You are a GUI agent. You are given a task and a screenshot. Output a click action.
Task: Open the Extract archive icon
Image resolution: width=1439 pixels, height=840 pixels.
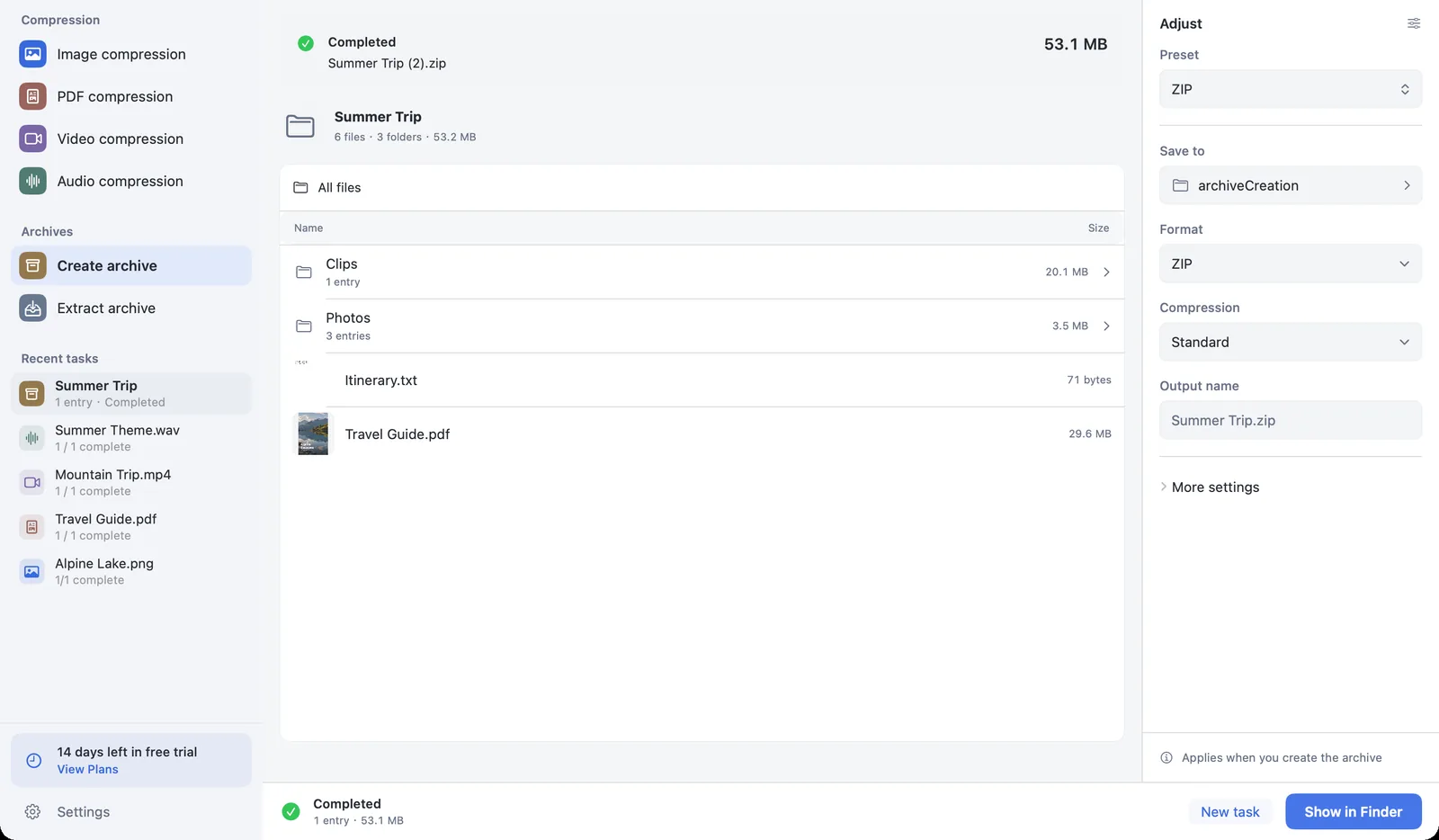(x=32, y=308)
